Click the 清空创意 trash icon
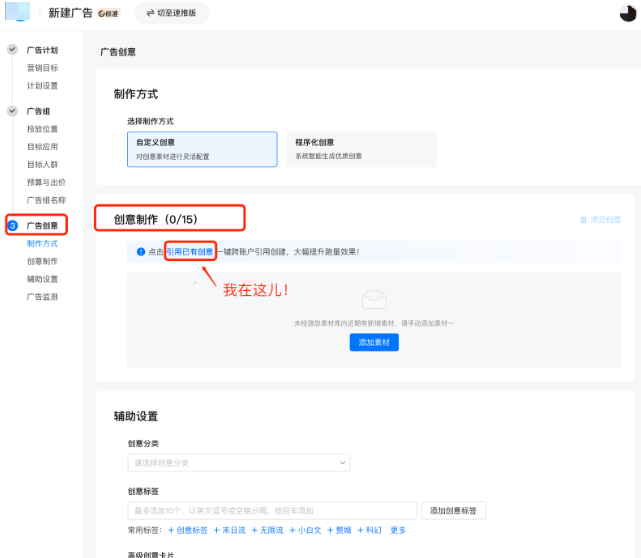The width and height of the screenshot is (641, 558). (x=583, y=220)
